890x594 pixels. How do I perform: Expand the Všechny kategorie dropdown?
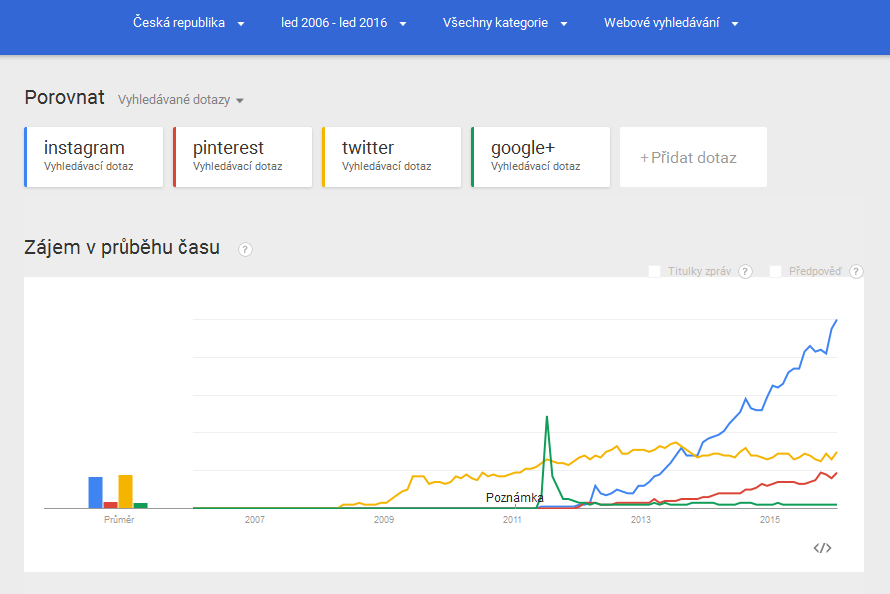coord(505,23)
